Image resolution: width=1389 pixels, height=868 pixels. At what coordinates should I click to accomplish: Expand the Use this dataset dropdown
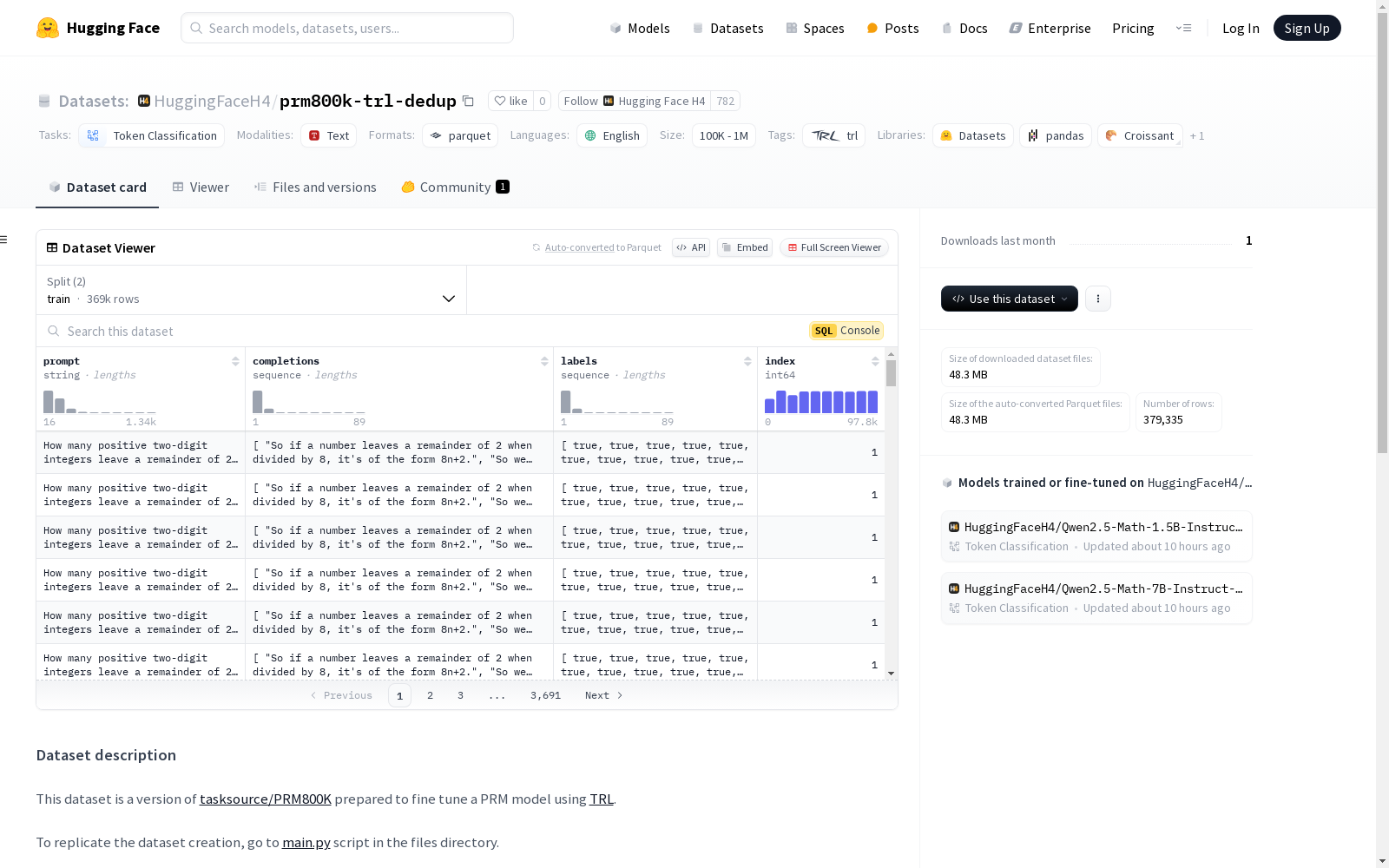(x=1010, y=299)
